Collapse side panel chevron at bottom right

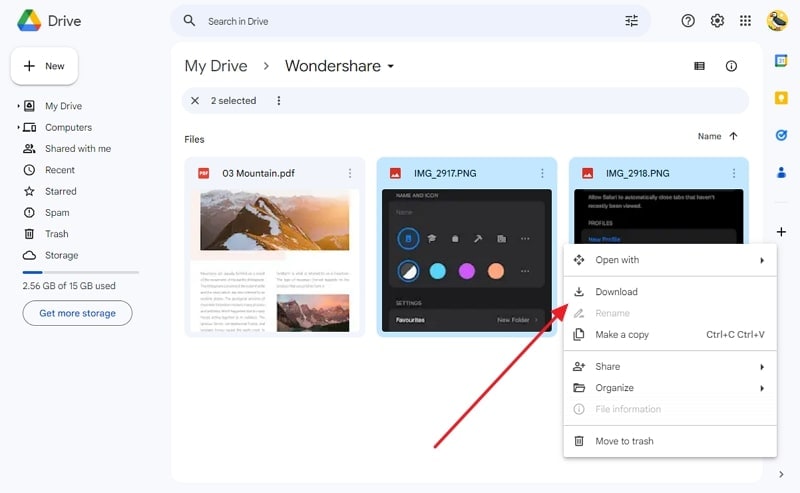click(781, 474)
